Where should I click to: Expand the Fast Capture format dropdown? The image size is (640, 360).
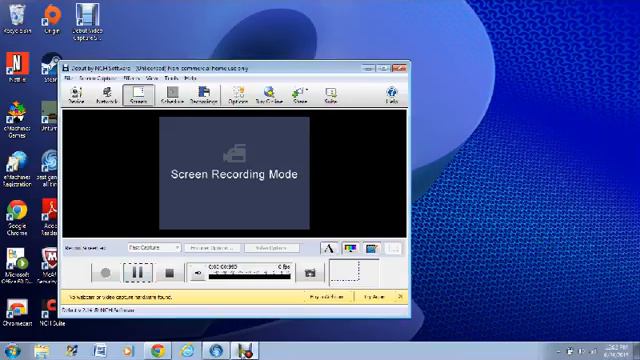pyautogui.click(x=154, y=248)
